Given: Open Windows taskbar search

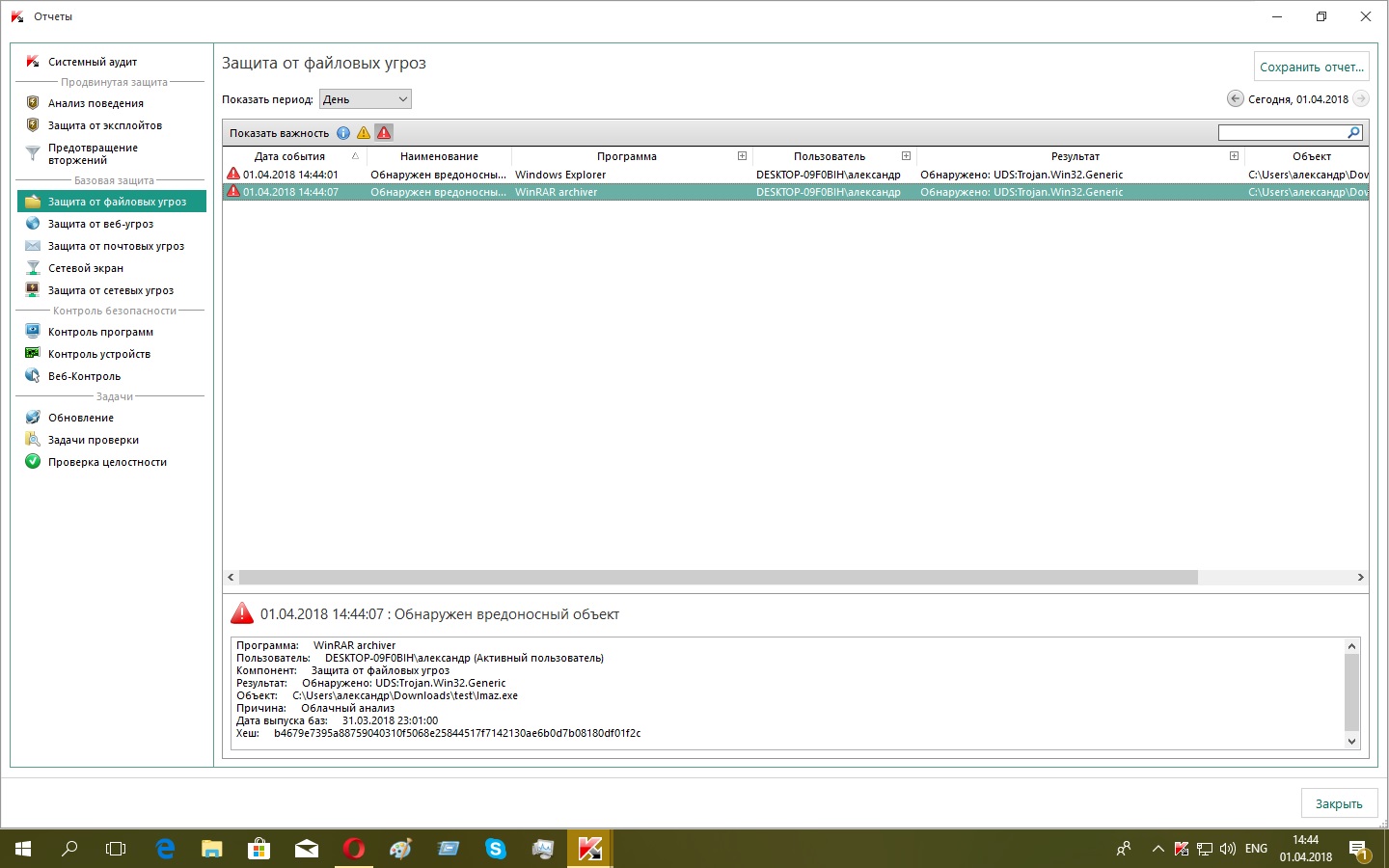Looking at the screenshot, I should [69, 849].
